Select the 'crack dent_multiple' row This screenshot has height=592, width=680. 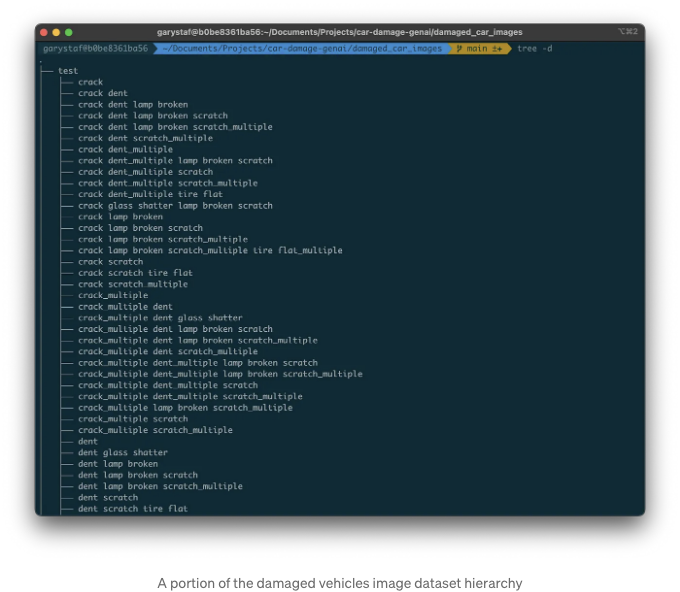tap(125, 150)
